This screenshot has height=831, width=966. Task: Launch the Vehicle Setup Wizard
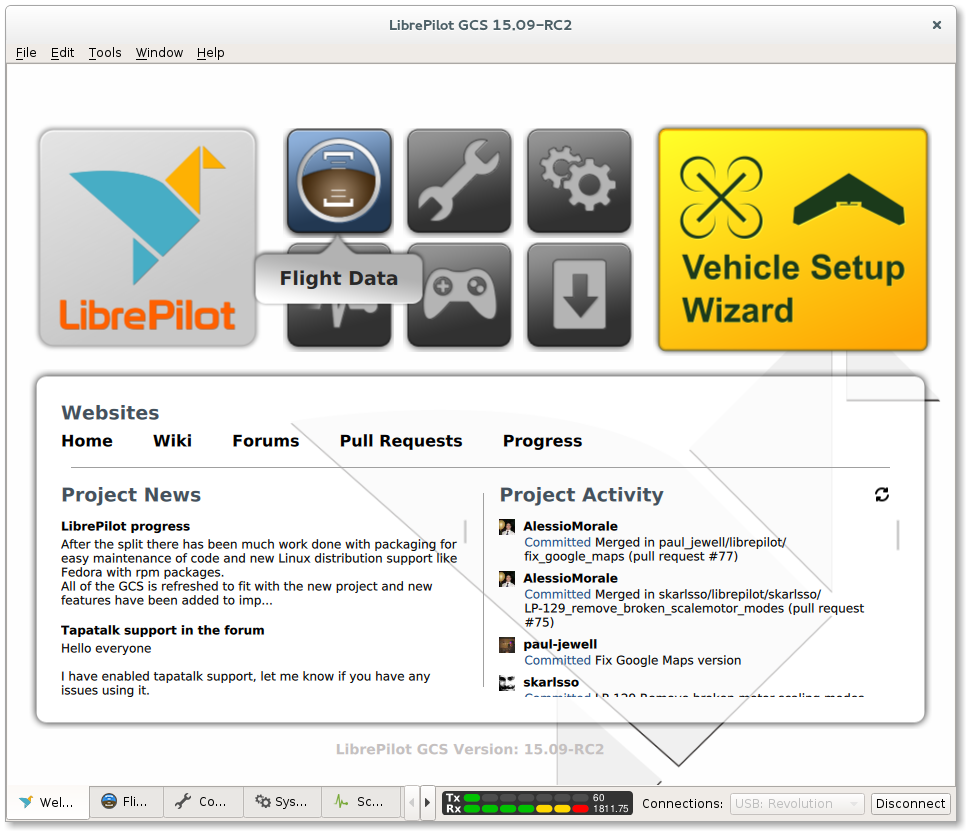(793, 240)
